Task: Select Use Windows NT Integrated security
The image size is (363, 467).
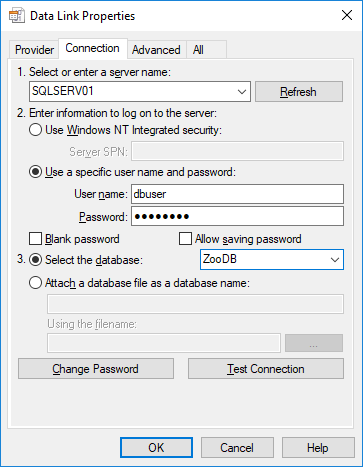Action: click(35, 130)
